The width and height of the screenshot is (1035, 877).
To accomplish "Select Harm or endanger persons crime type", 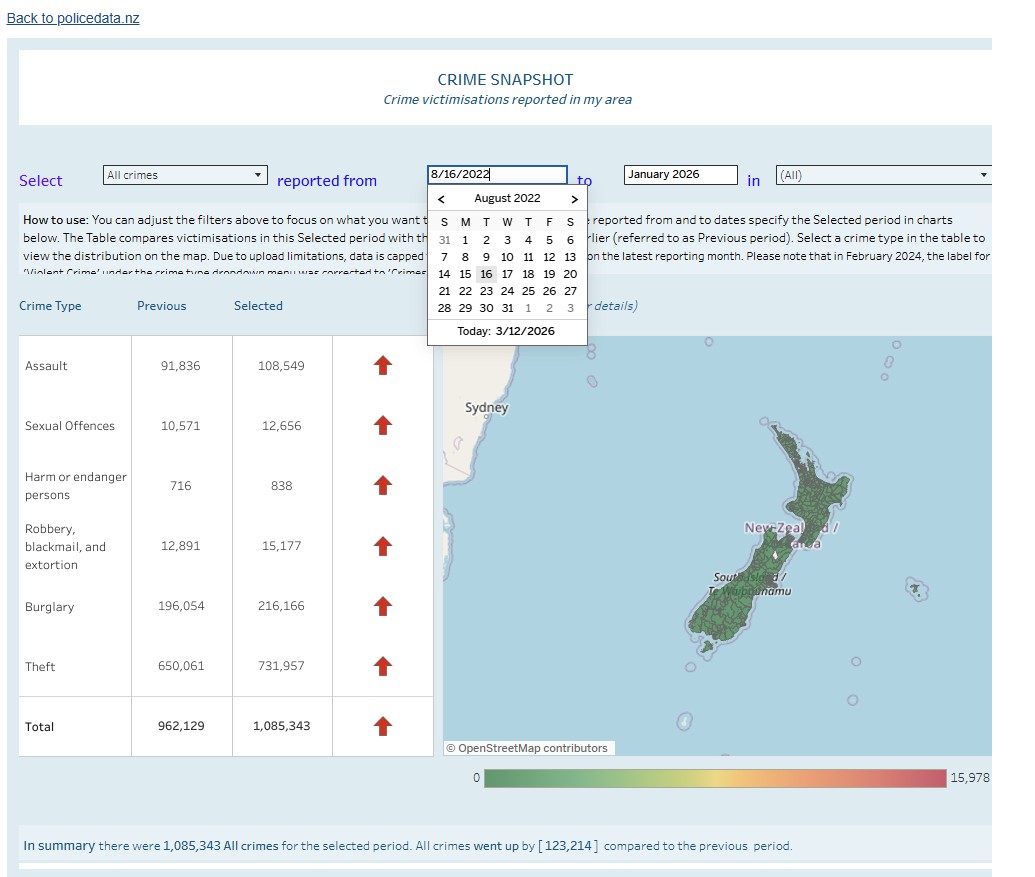I will coord(75,486).
